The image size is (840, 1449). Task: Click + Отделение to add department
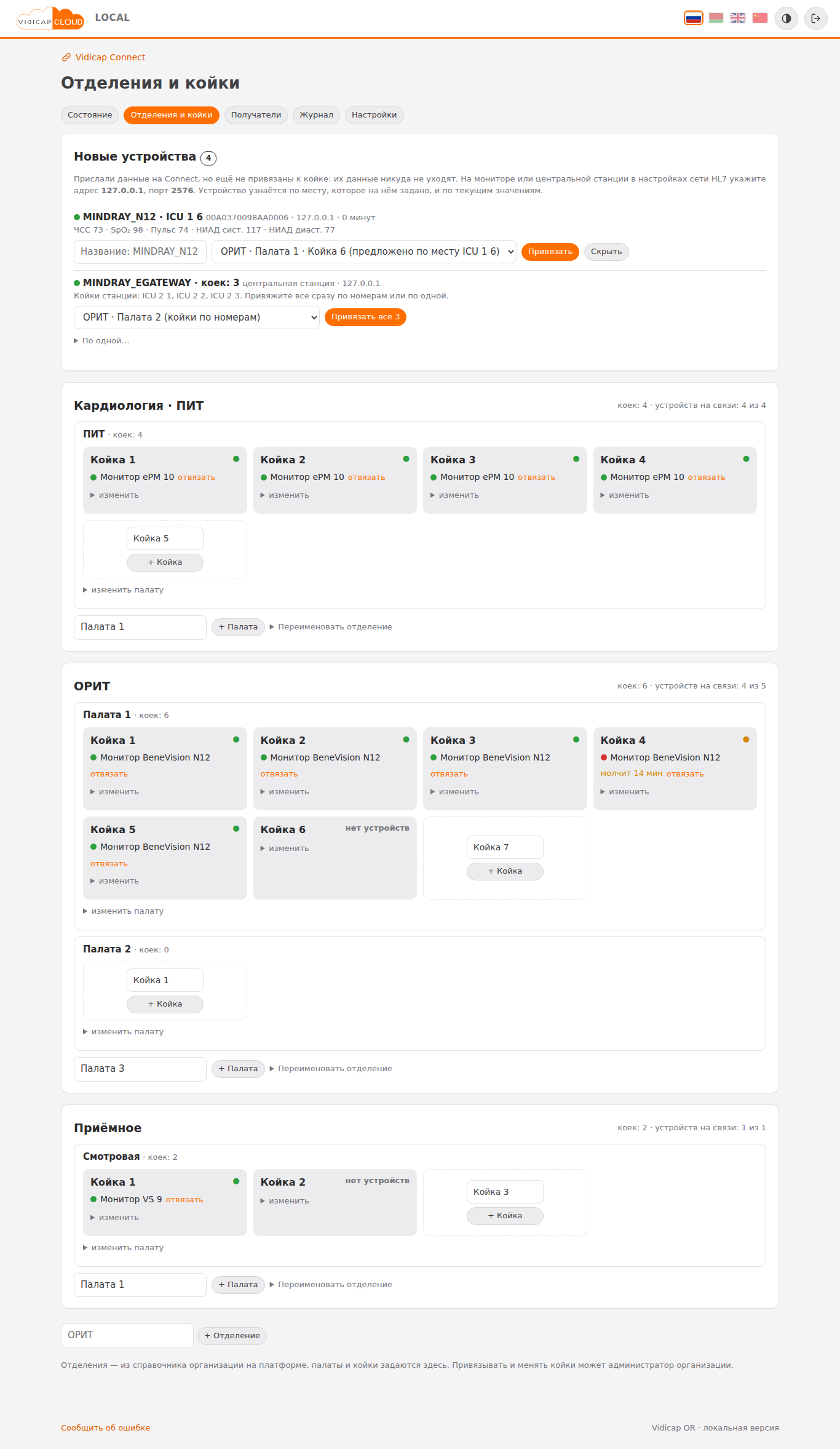tap(232, 1336)
